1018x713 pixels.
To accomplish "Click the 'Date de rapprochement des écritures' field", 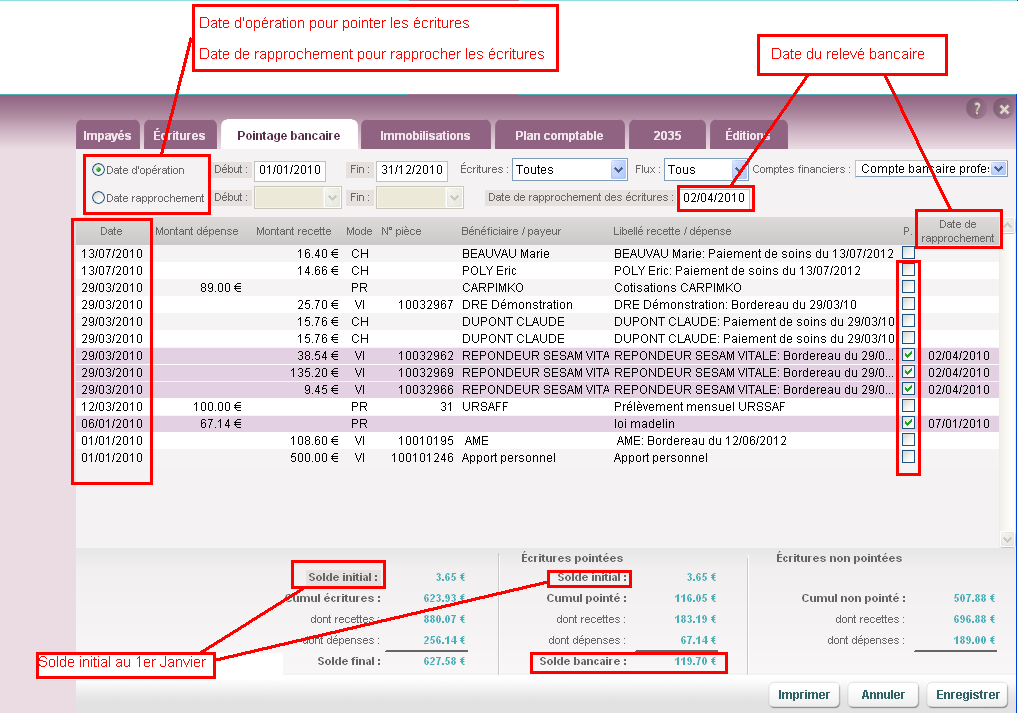I will pyautogui.click(x=714, y=198).
